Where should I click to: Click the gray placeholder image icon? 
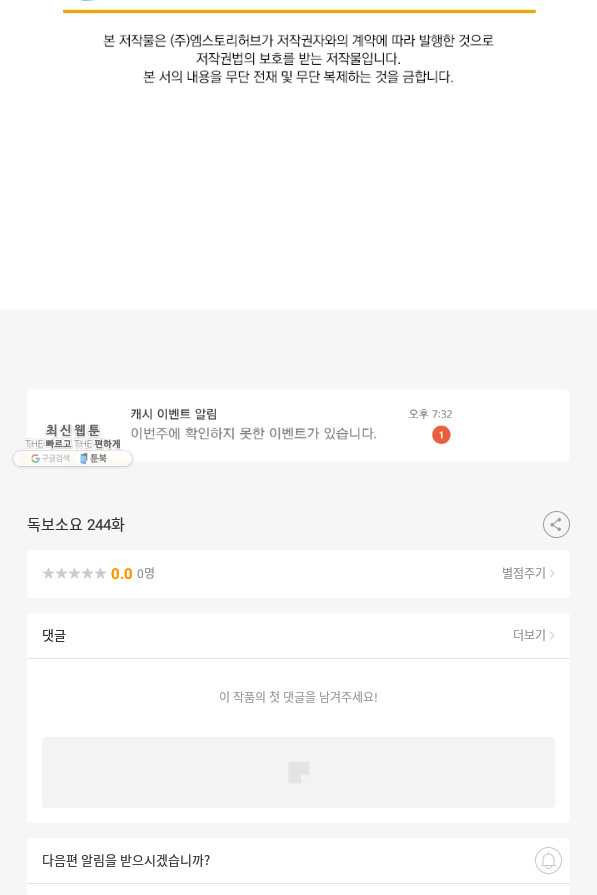(x=298, y=772)
